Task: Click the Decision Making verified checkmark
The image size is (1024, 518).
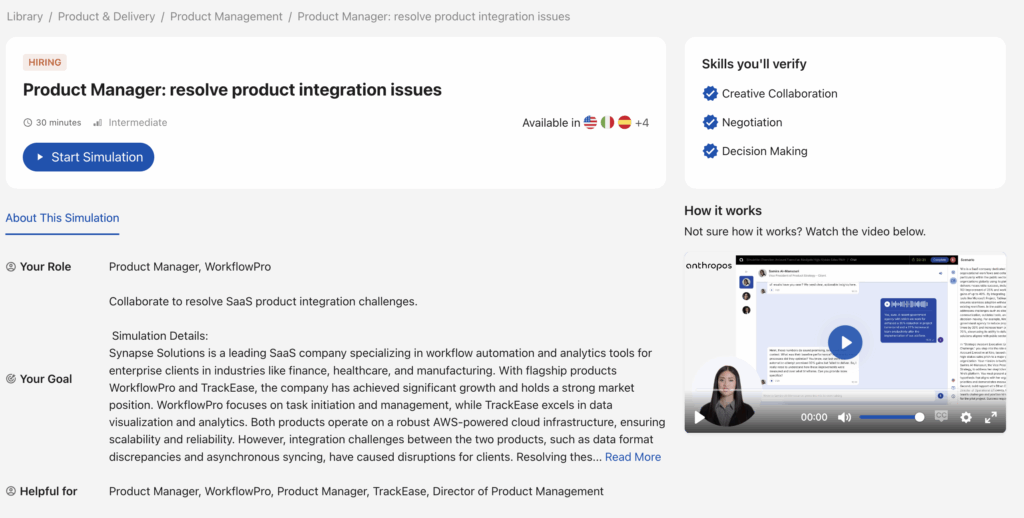Action: (710, 152)
